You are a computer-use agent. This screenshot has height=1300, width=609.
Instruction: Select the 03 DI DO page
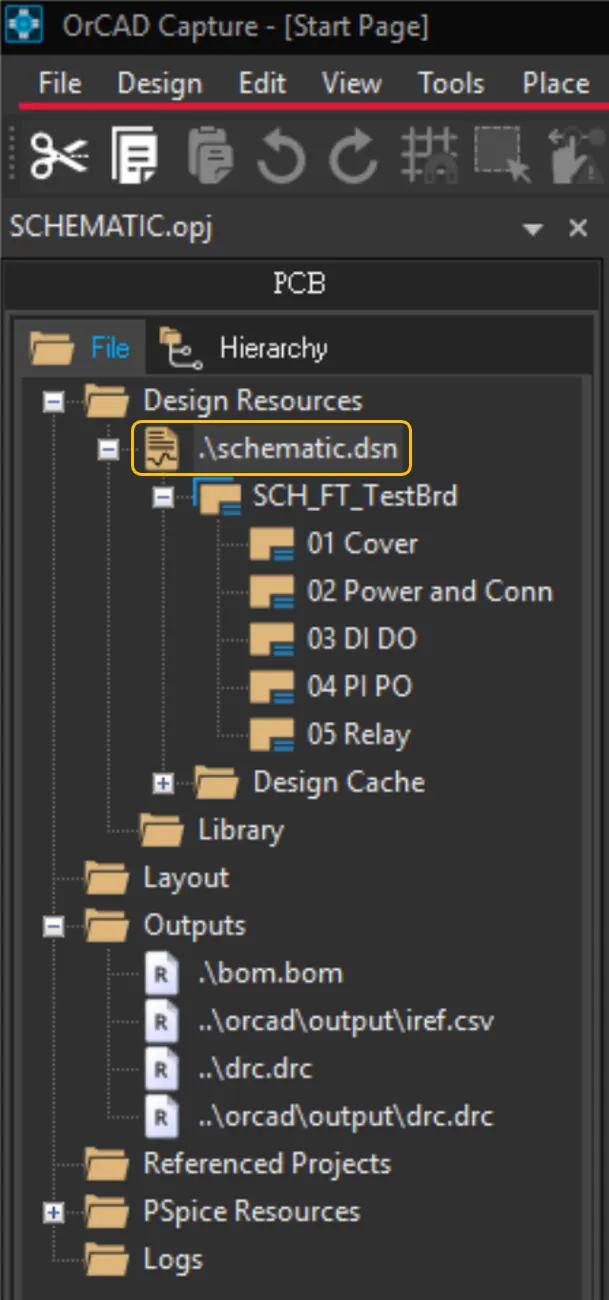(x=362, y=639)
